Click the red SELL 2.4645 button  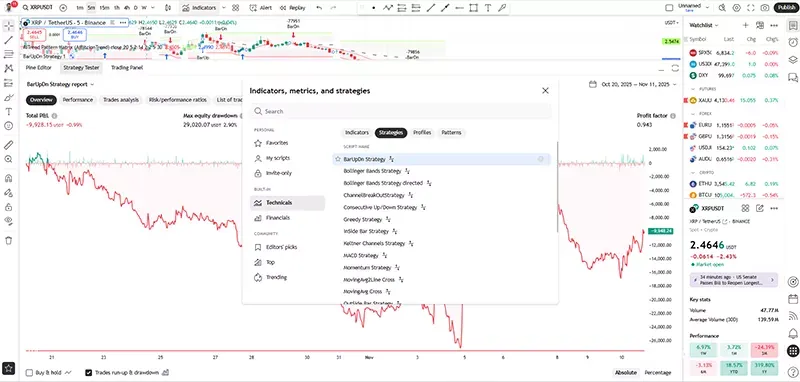[x=35, y=35]
